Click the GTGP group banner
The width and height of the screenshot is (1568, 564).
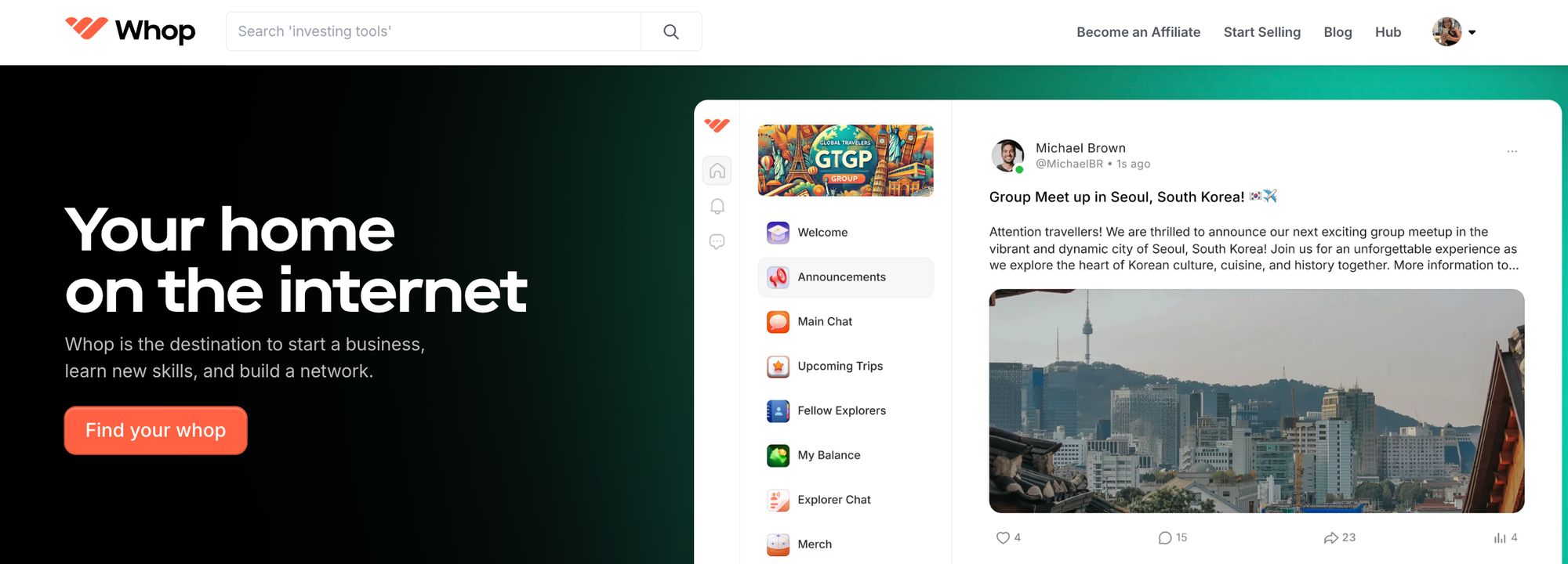[x=845, y=160]
